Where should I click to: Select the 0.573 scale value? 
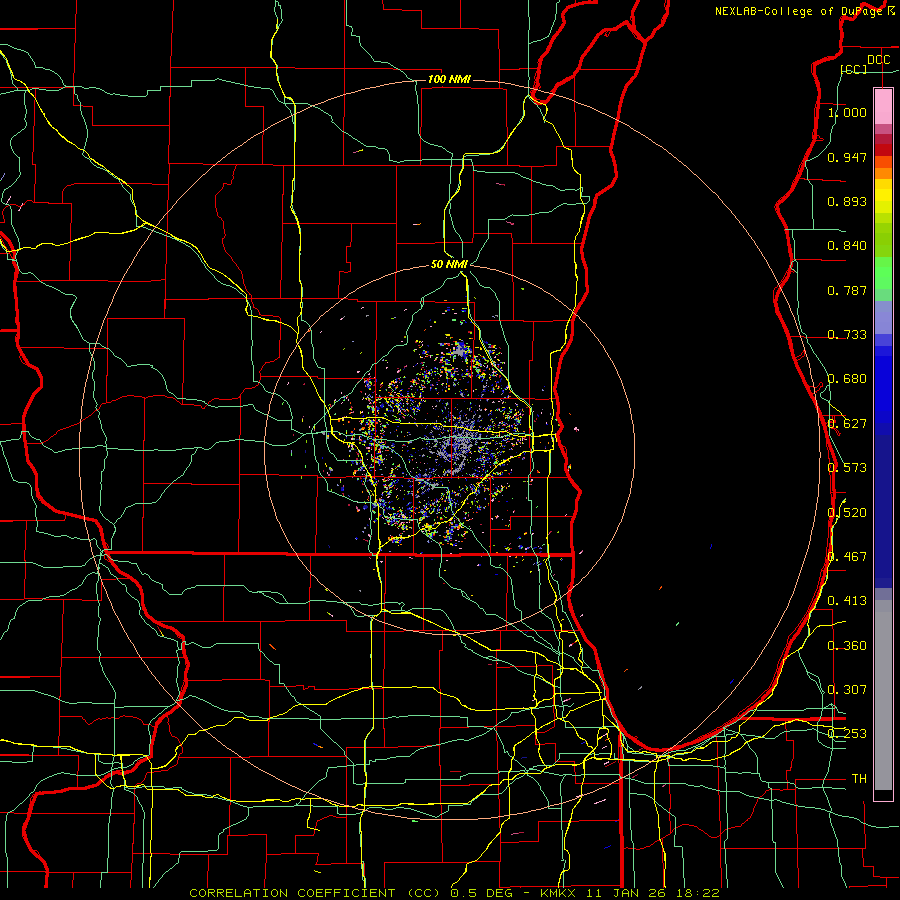click(847, 468)
